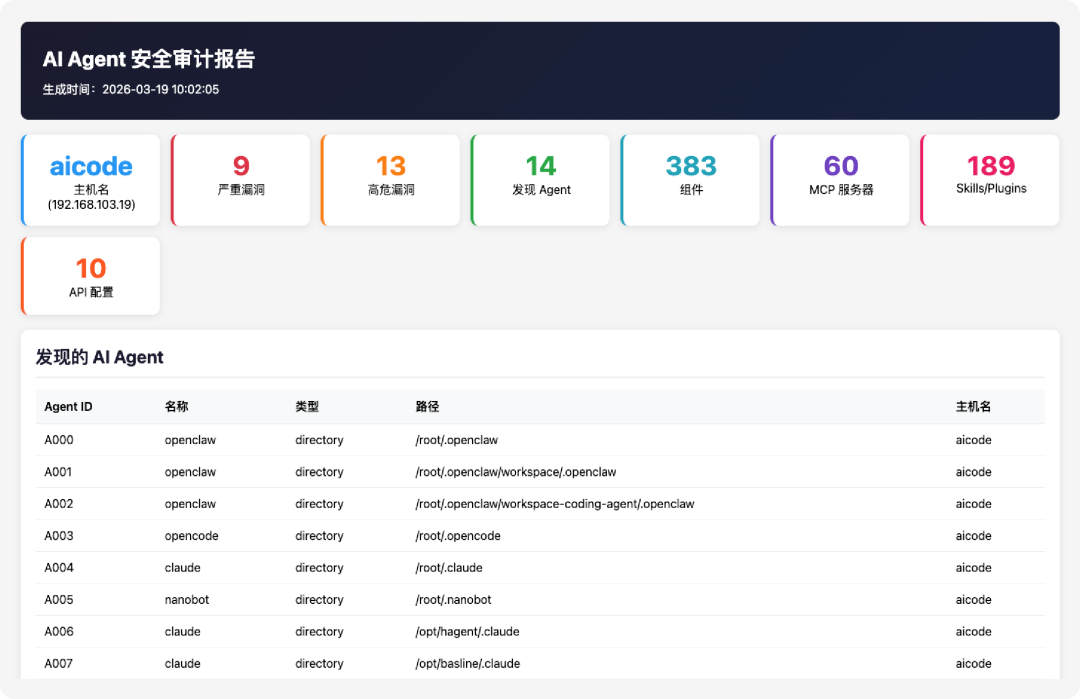Click the report title 'AI Agent 安全审计报告'

(x=149, y=59)
